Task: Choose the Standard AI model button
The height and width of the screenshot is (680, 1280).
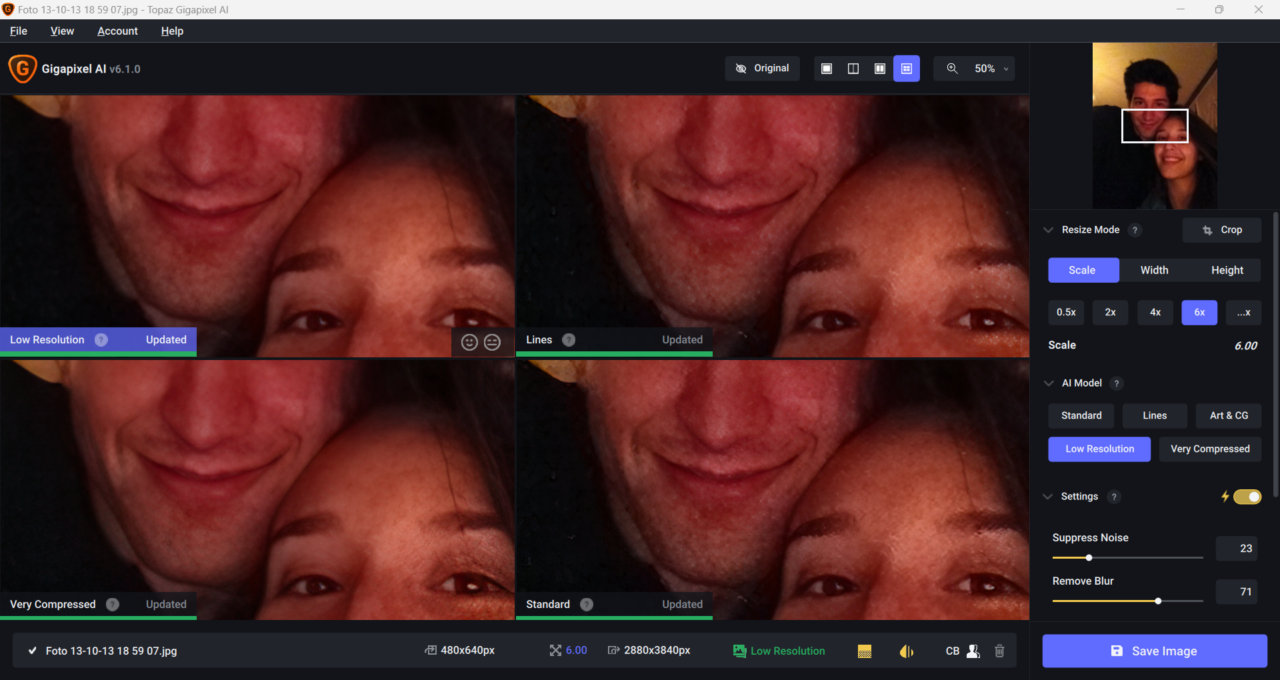Action: click(x=1081, y=416)
